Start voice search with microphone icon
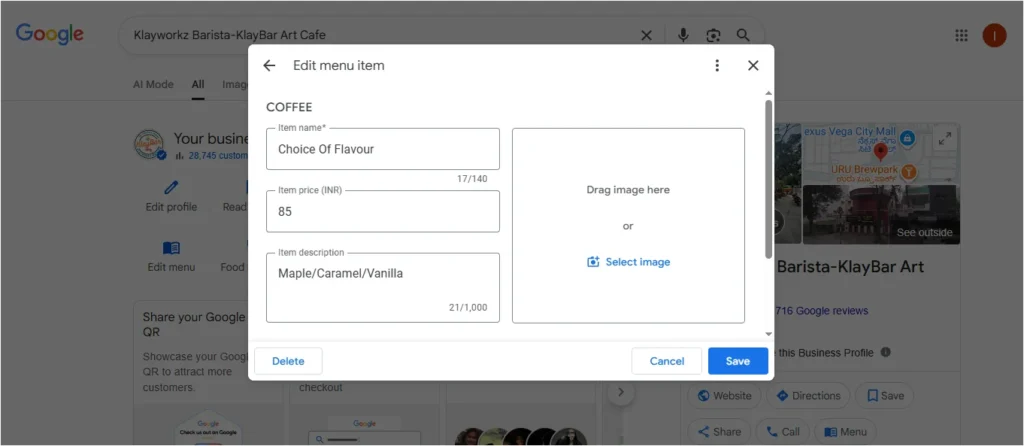Screen dimensions: 1024x446 click(x=683, y=35)
